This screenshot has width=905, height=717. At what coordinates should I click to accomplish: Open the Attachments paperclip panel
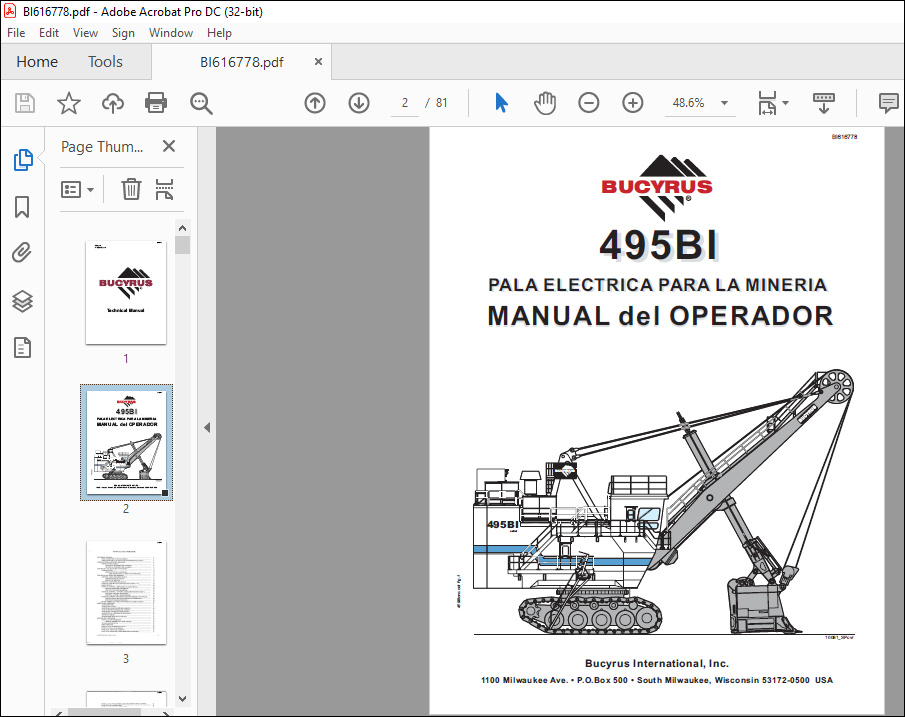click(22, 253)
